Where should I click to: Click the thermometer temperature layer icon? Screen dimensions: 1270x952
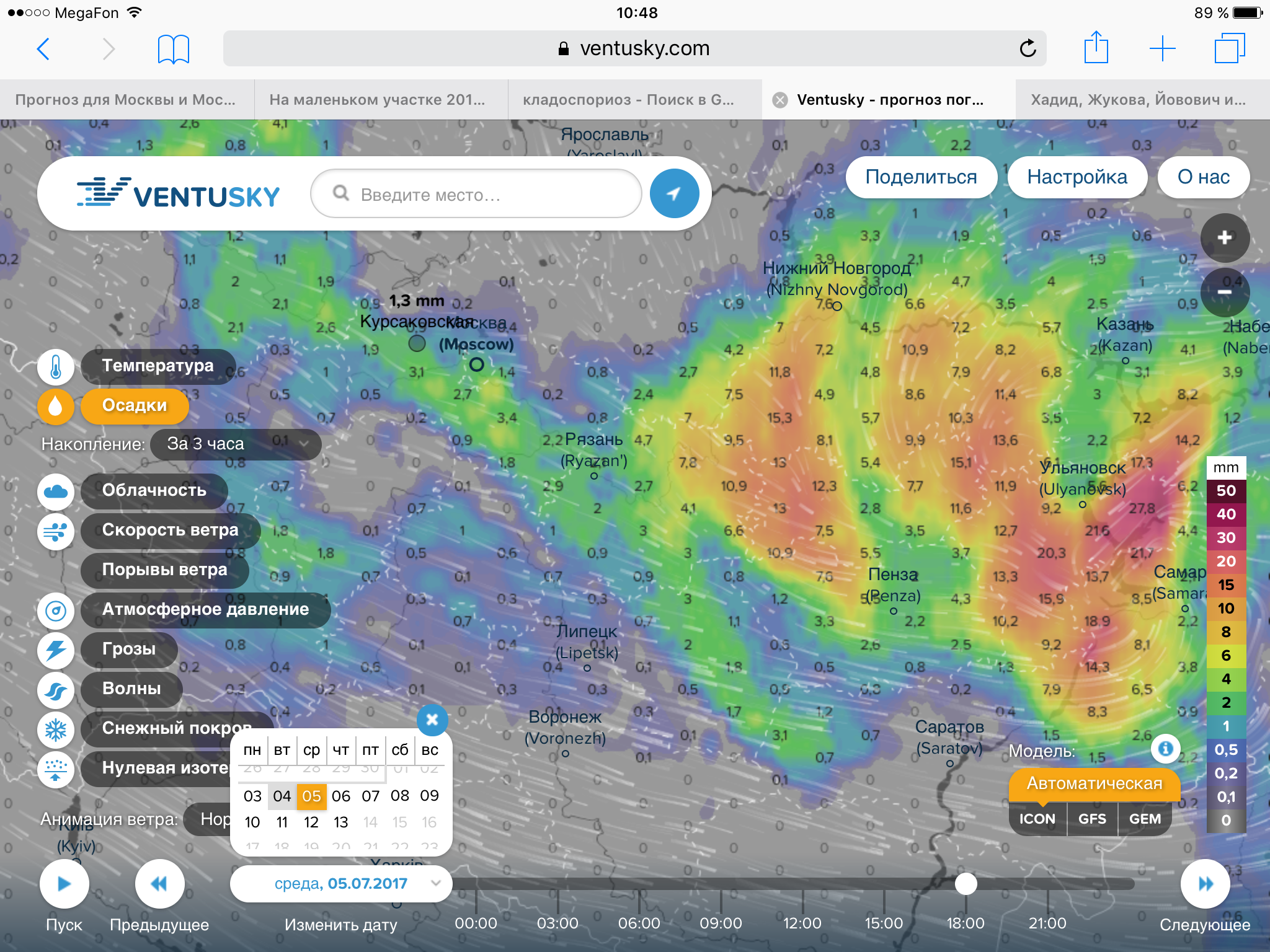coord(56,366)
